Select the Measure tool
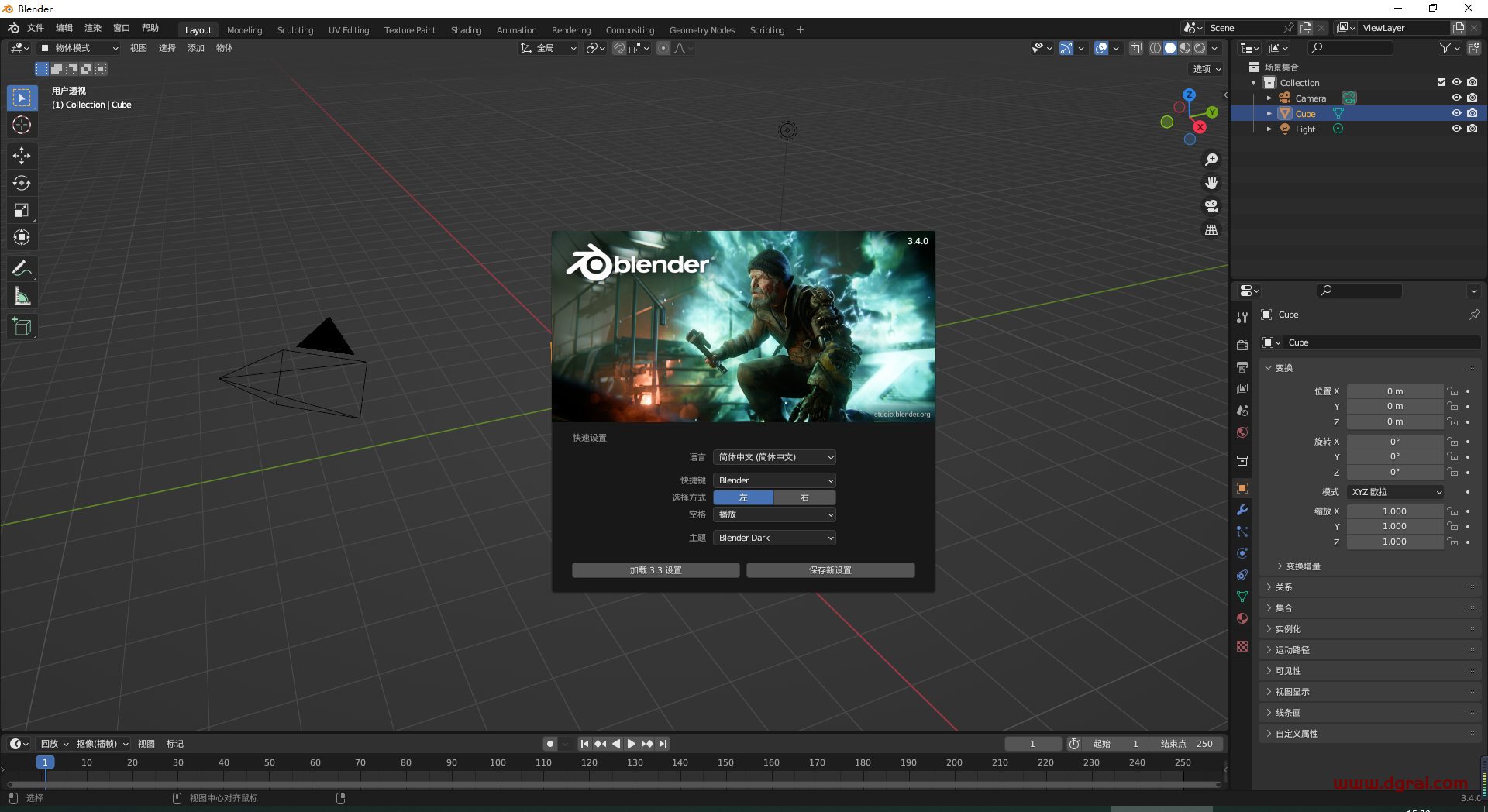This screenshot has height=812, width=1488. coord(22,296)
